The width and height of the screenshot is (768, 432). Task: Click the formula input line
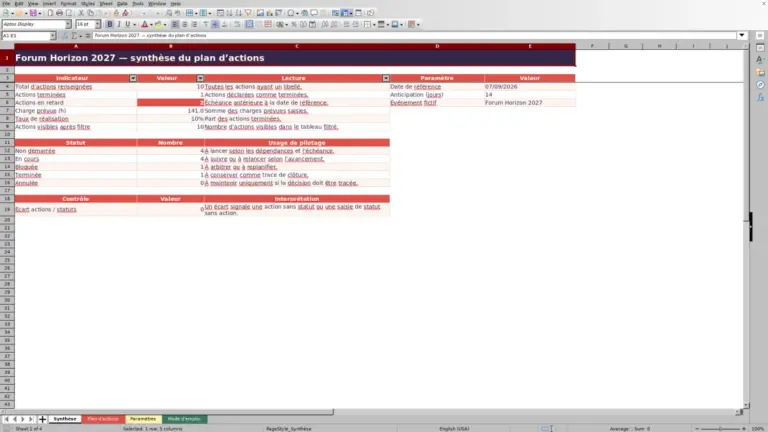point(414,36)
